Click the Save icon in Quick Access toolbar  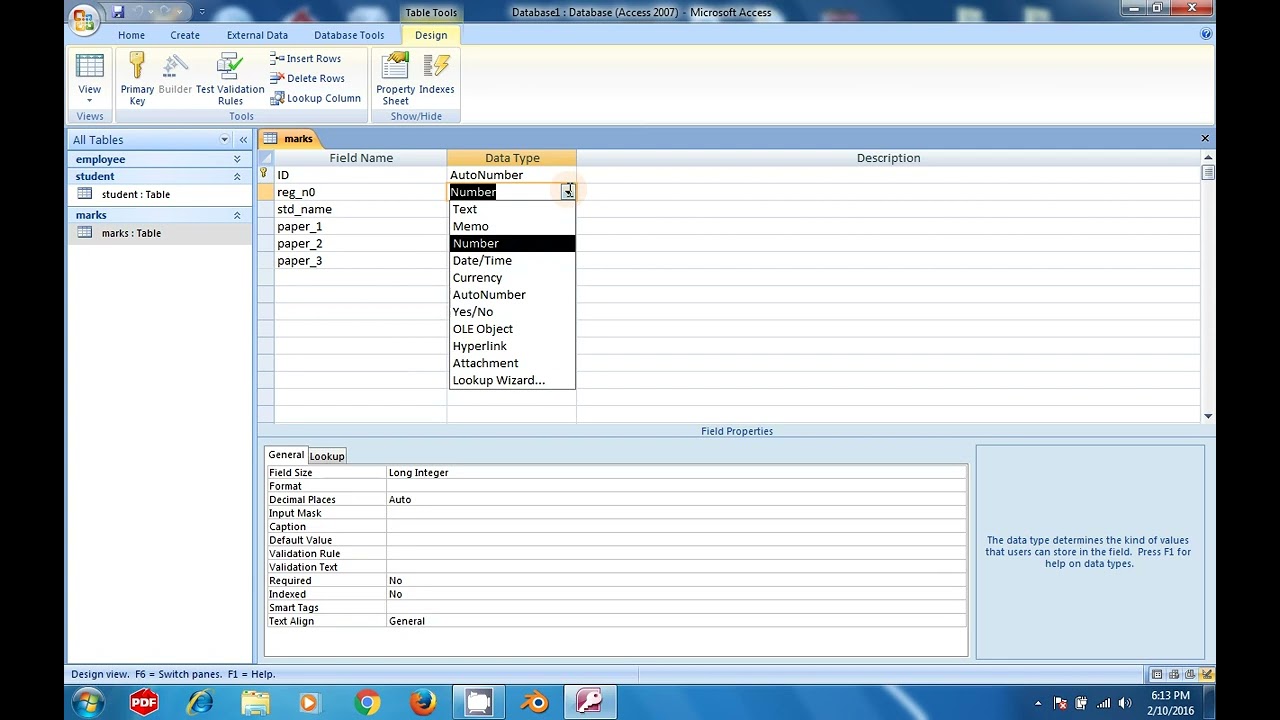tap(118, 12)
